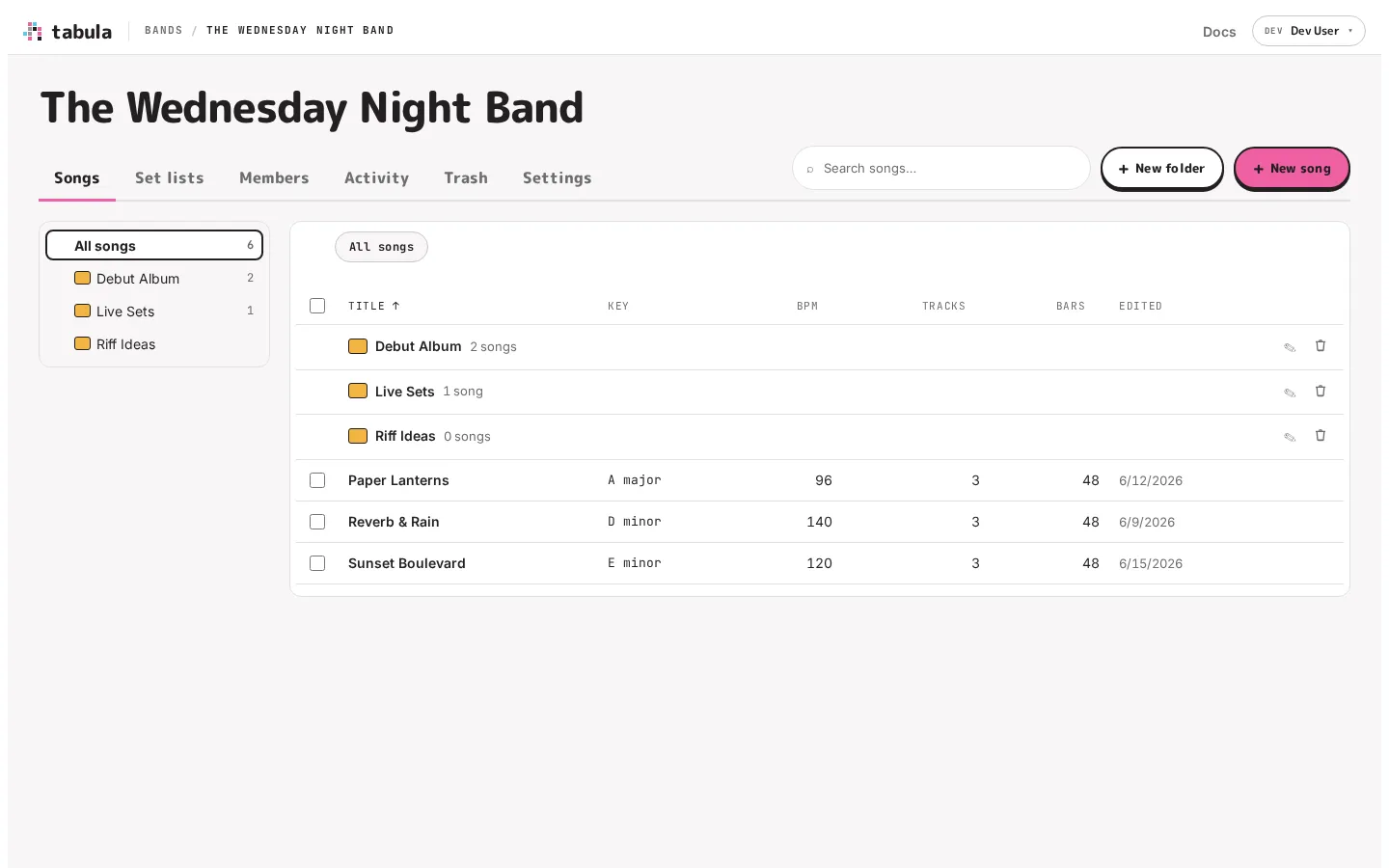Image resolution: width=1389 pixels, height=868 pixels.
Task: Rename the Riff Ideas folder with the pencil icon
Action: (1290, 437)
